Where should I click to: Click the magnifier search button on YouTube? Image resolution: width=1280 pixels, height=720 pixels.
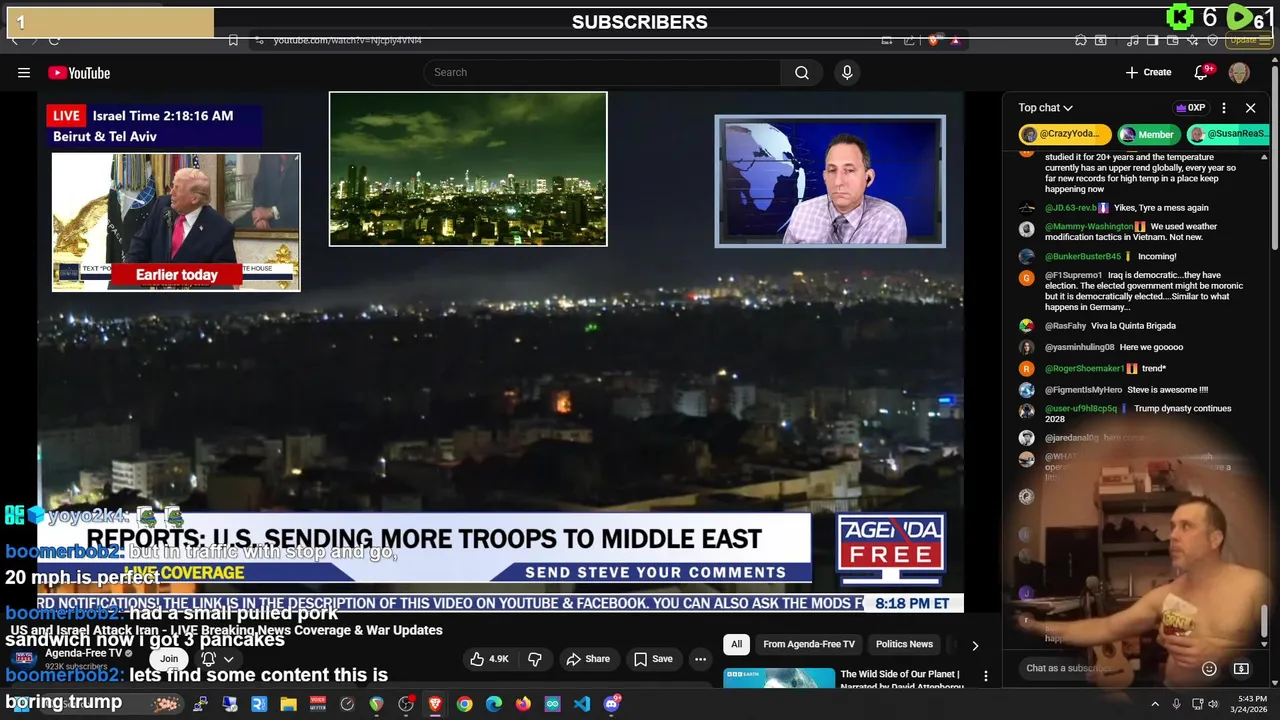pos(802,72)
